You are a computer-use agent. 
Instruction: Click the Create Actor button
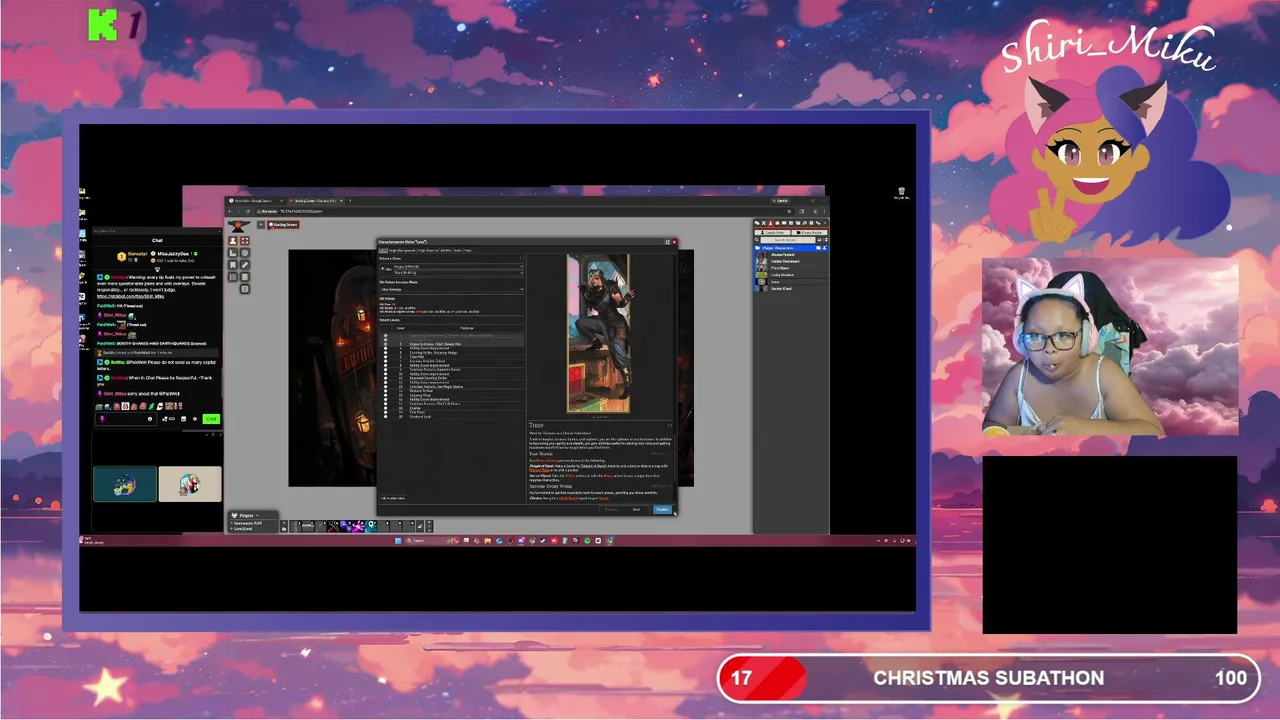coord(772,232)
